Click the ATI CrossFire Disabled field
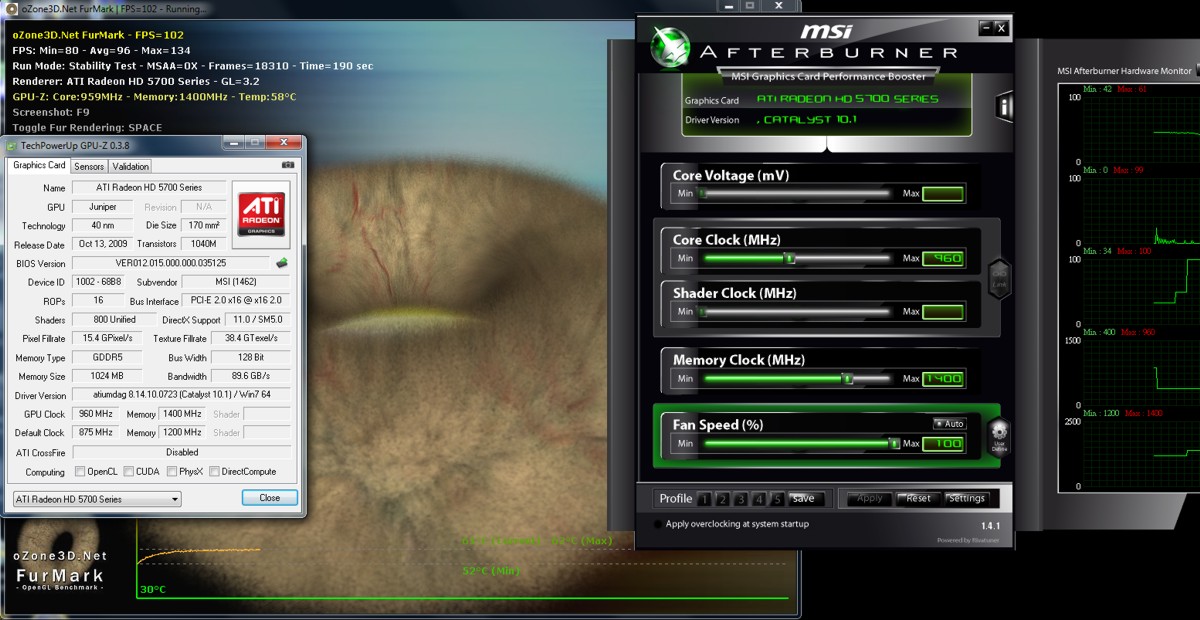This screenshot has height=620, width=1200. (x=181, y=452)
